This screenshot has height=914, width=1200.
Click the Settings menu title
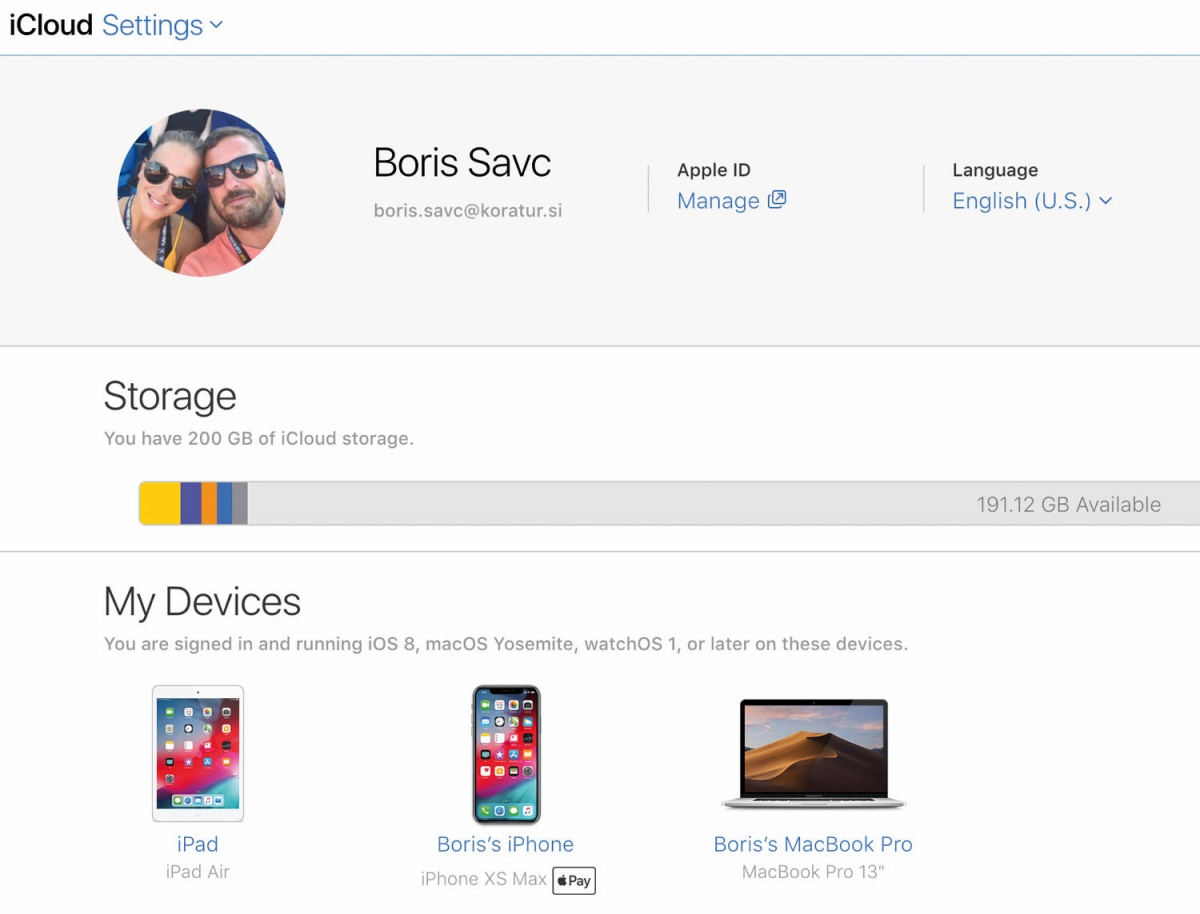152,25
